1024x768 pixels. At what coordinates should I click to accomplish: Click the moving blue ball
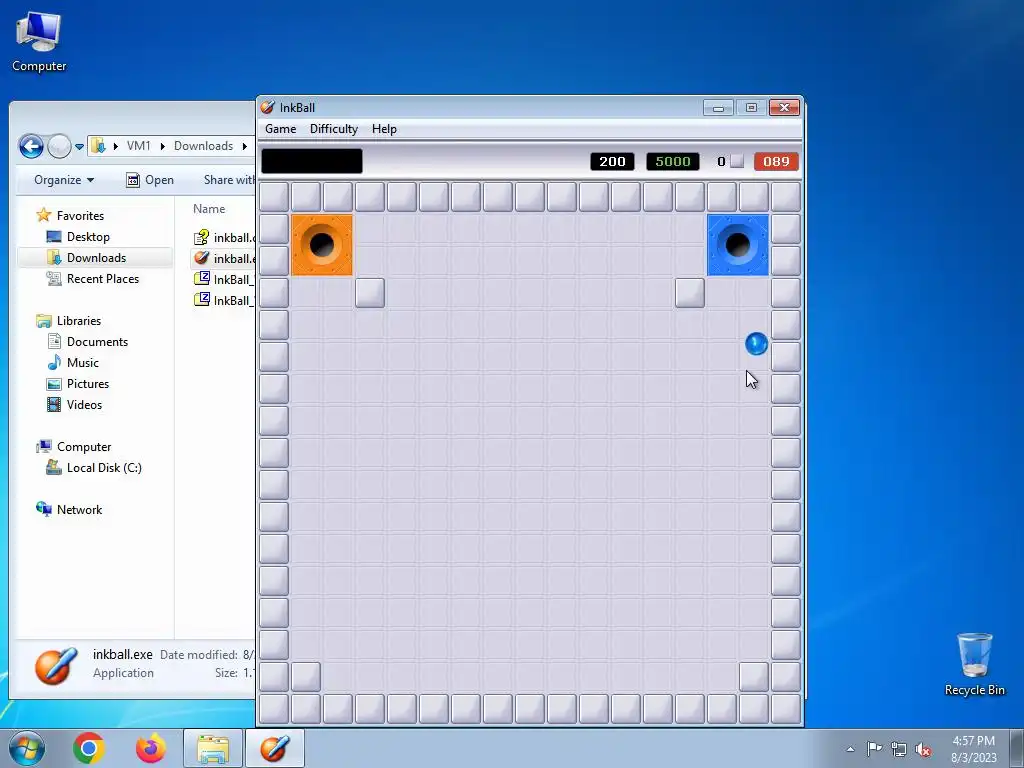tap(756, 344)
